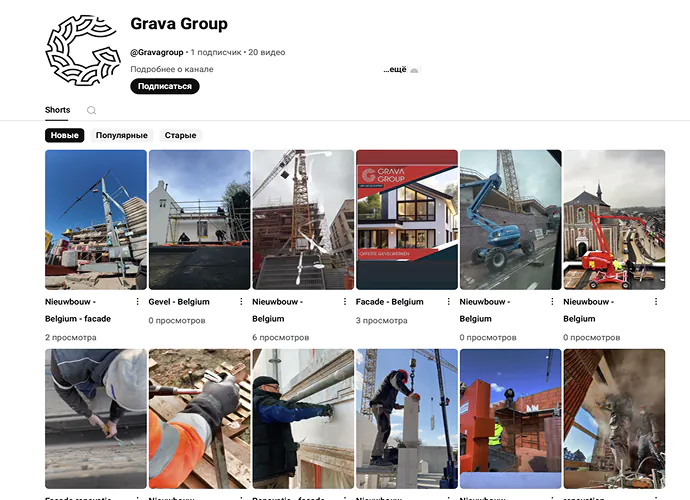The image size is (690, 500).
Task: Select the Новые filter chip
Action: [65, 135]
